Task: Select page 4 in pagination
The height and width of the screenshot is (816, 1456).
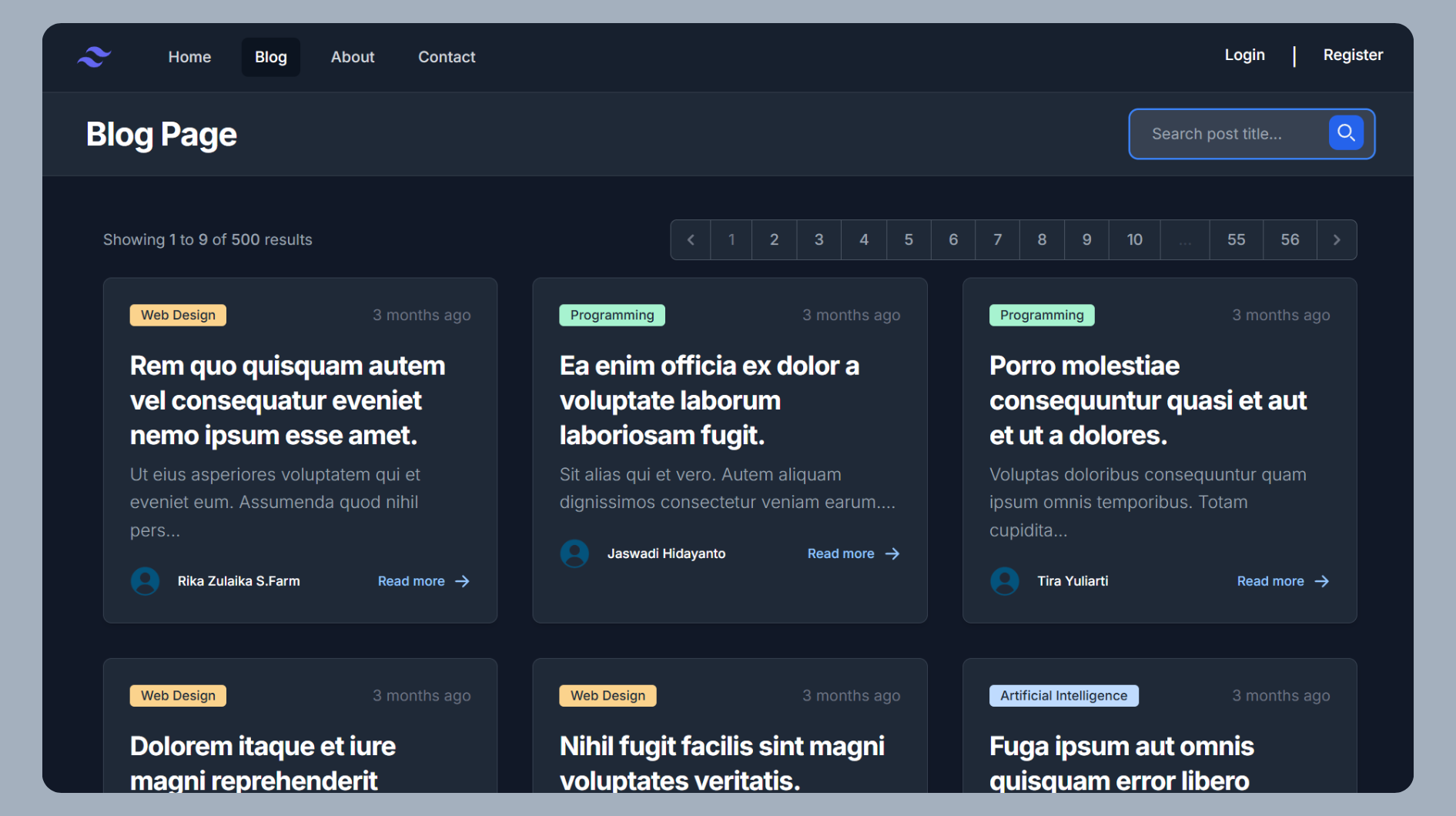Action: pyautogui.click(x=864, y=240)
